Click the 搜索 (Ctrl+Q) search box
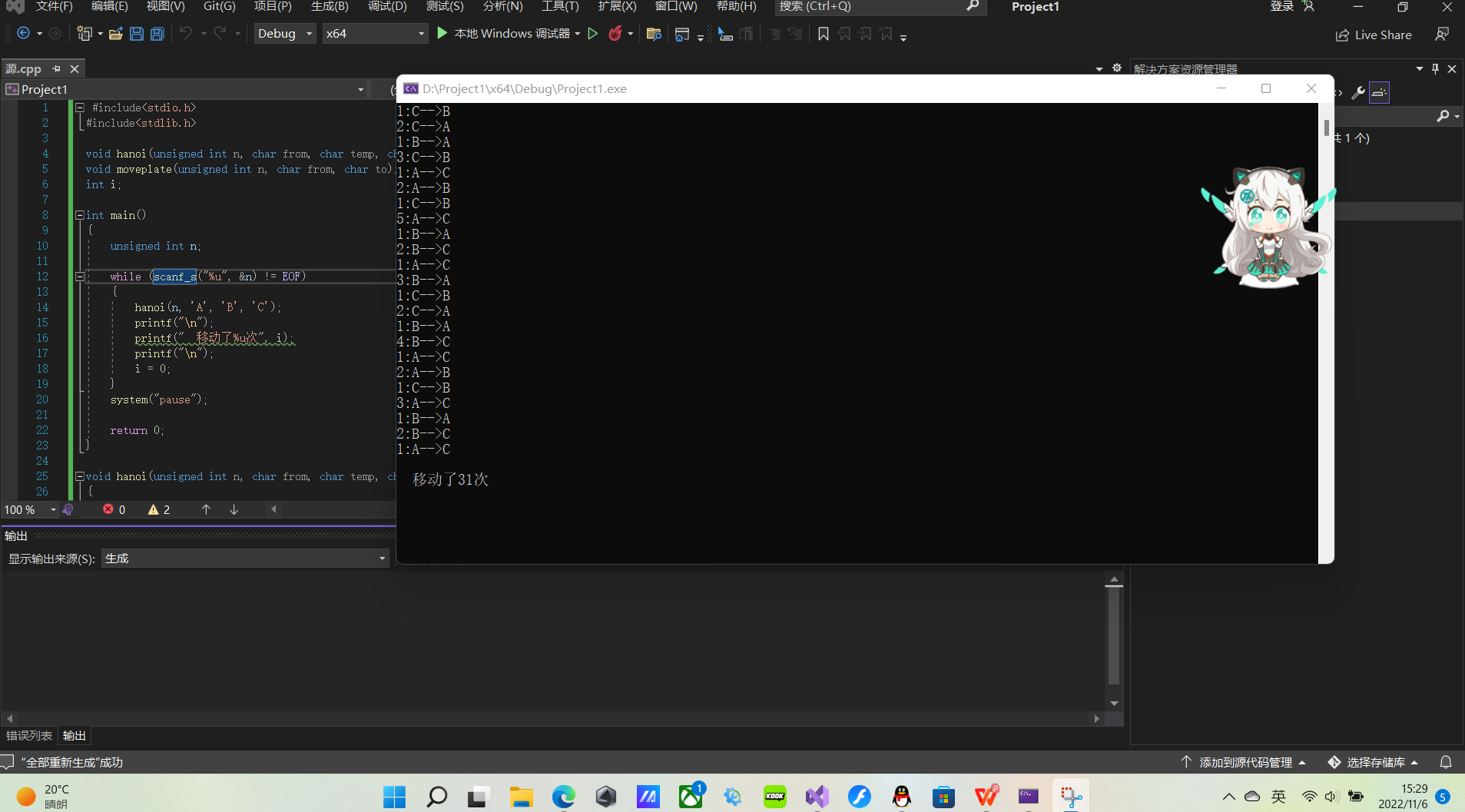1465x812 pixels. pos(879,6)
